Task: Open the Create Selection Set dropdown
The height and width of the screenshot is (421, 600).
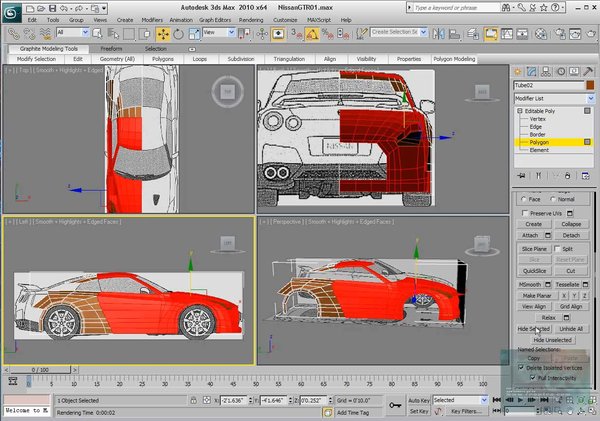Action: coord(398,33)
